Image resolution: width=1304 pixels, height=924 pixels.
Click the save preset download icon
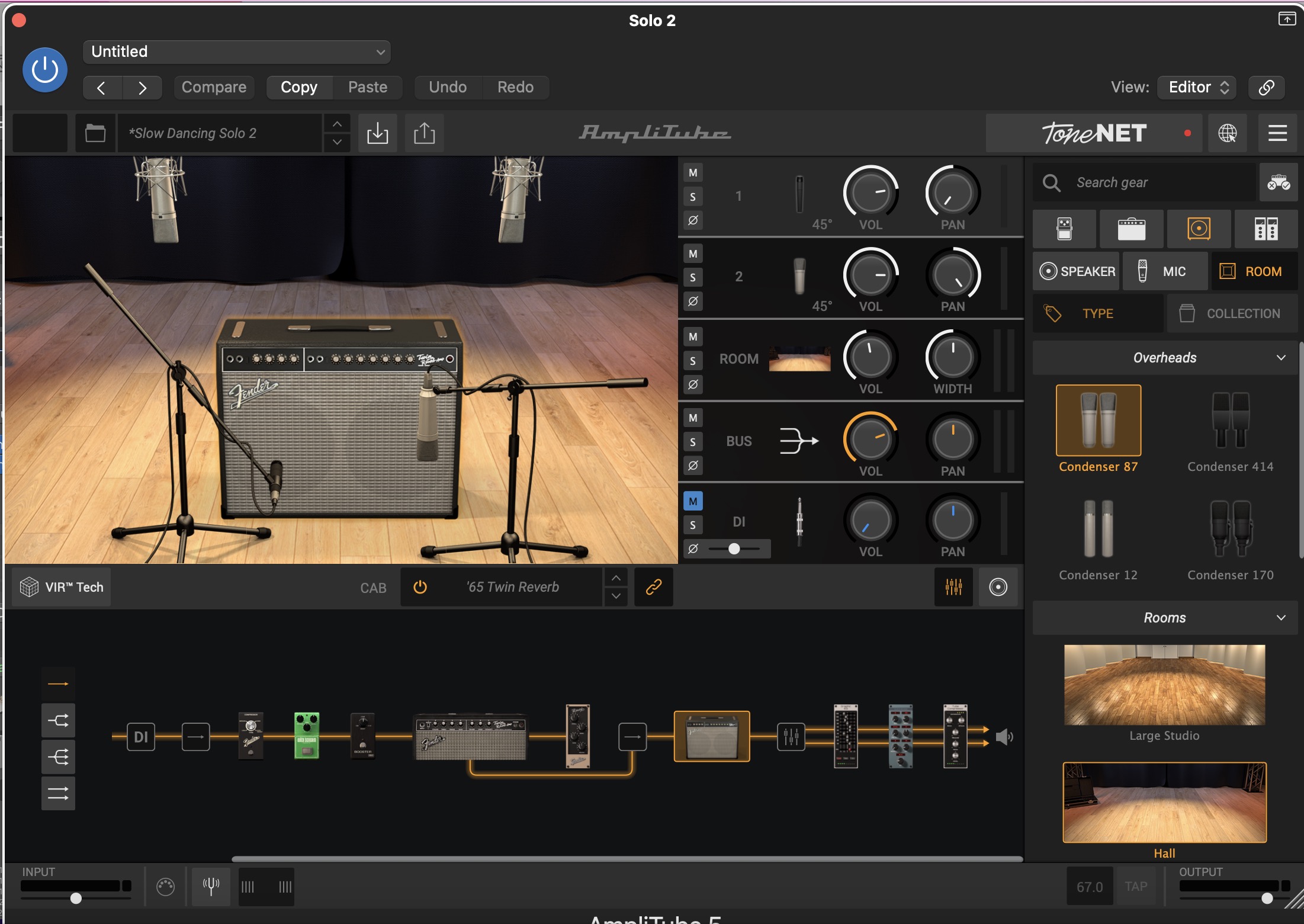pyautogui.click(x=377, y=133)
